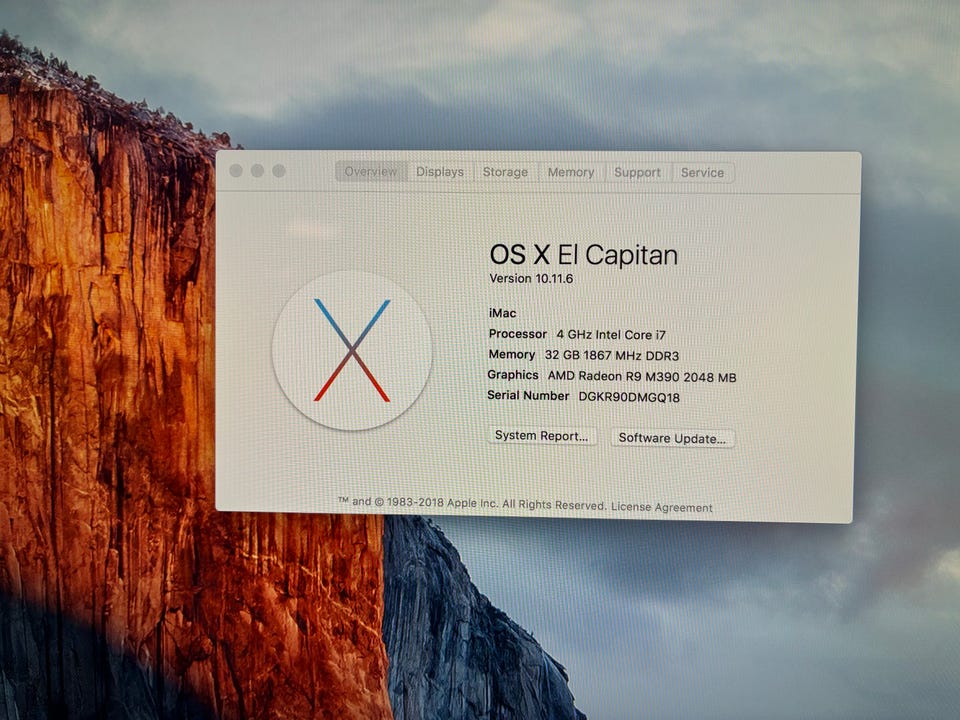Click the Serial Number label

[528, 396]
